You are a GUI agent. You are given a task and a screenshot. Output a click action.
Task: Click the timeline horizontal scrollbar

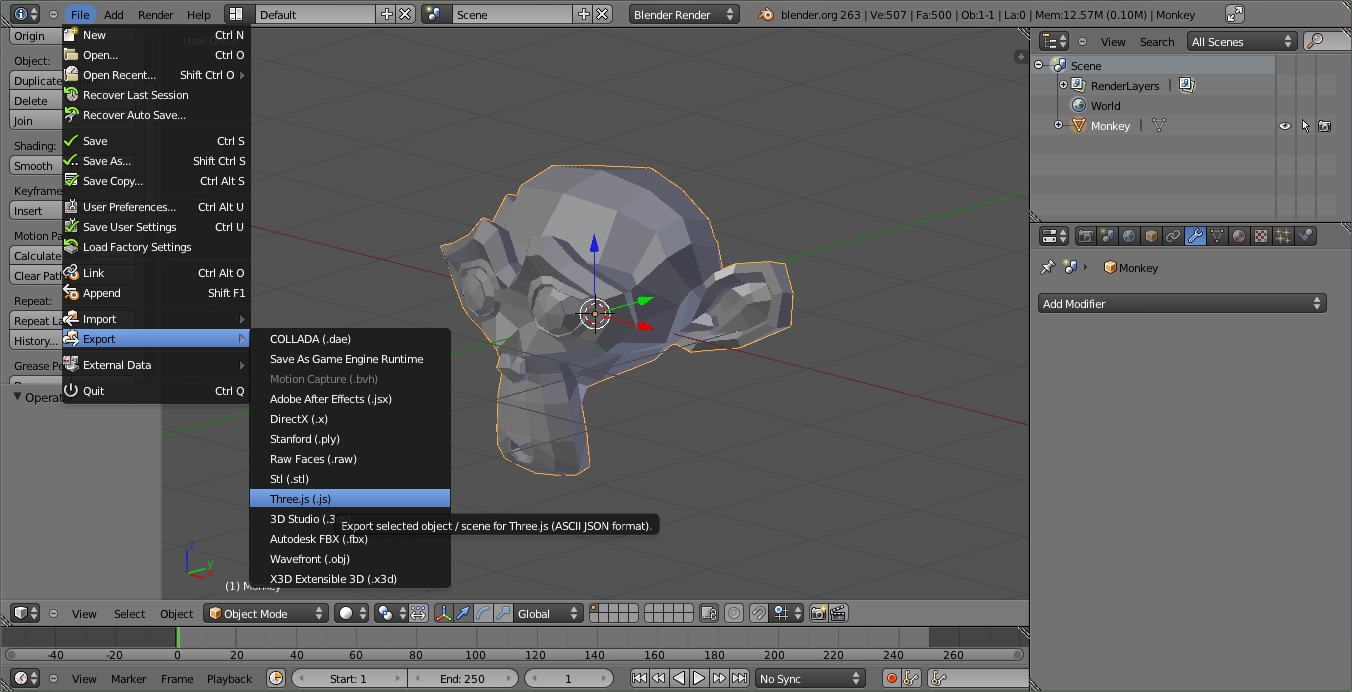(514, 655)
